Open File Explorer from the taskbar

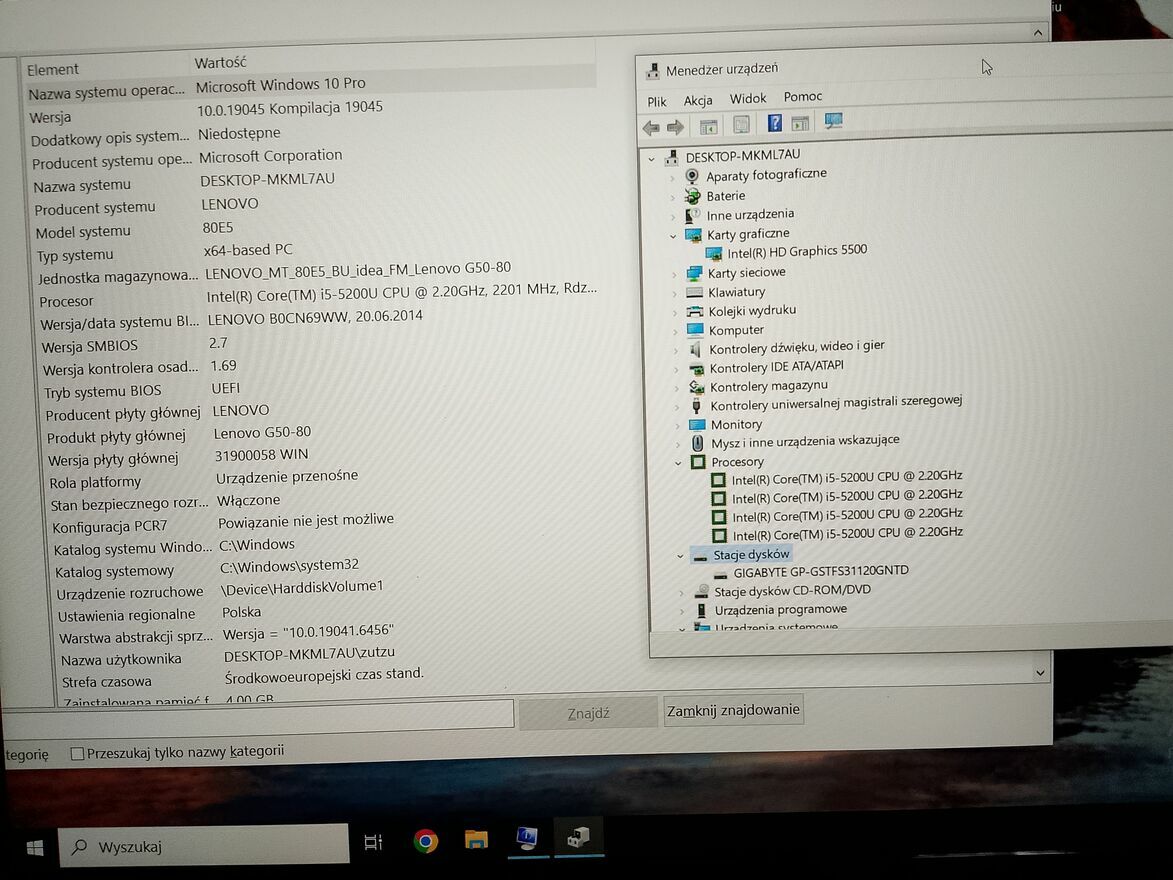[x=477, y=839]
